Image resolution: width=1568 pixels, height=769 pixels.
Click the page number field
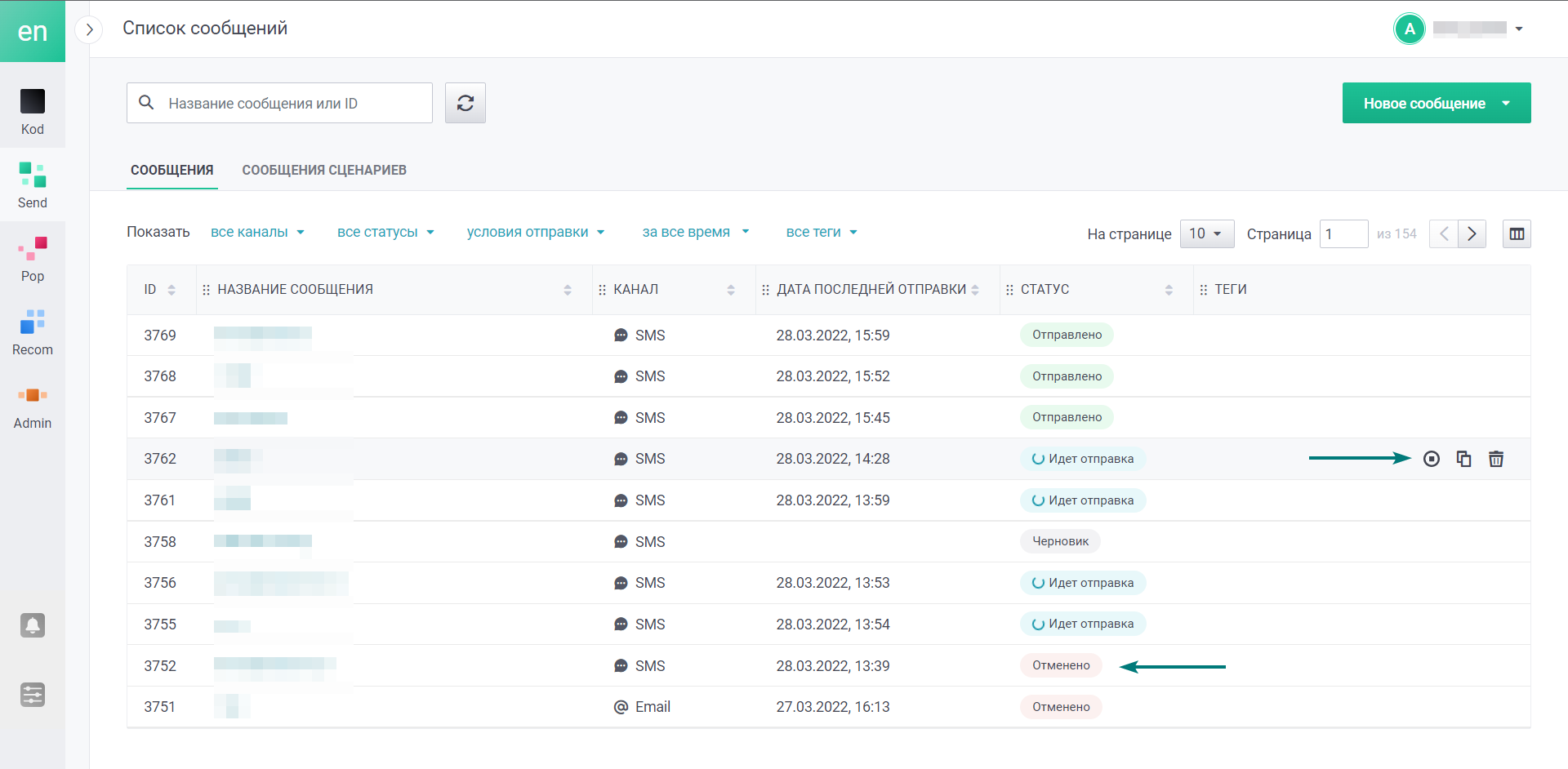(1343, 234)
